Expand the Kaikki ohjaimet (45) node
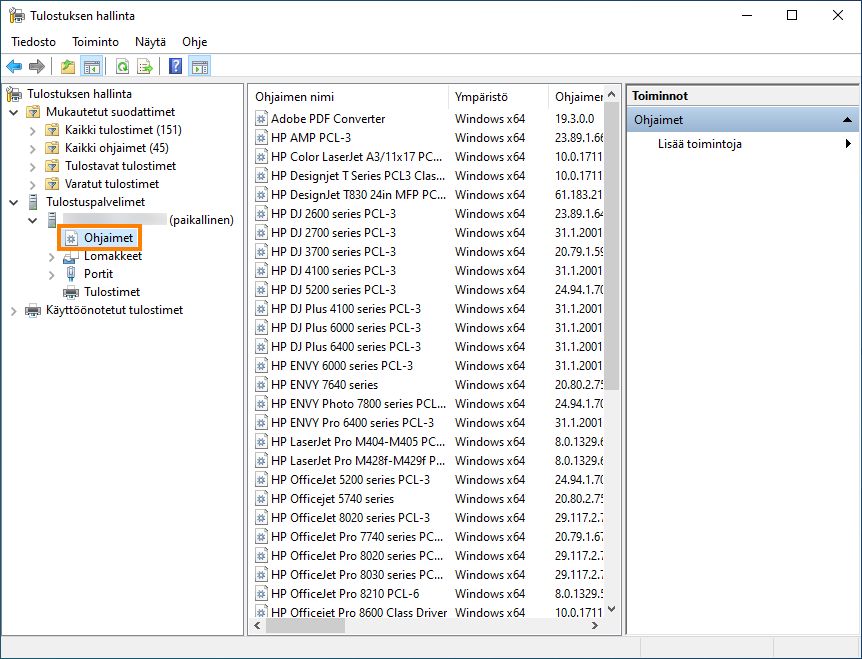Image resolution: width=862 pixels, height=659 pixels. [31, 148]
